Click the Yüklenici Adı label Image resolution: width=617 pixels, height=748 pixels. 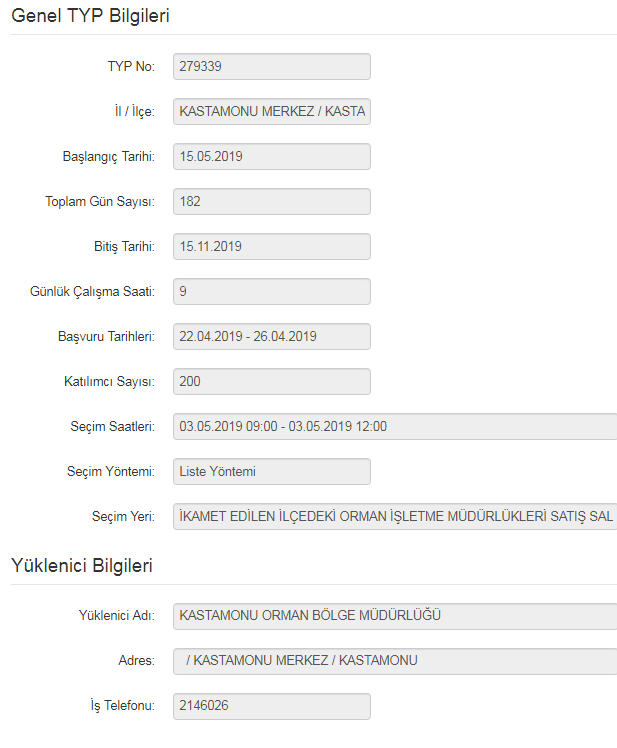click(115, 616)
